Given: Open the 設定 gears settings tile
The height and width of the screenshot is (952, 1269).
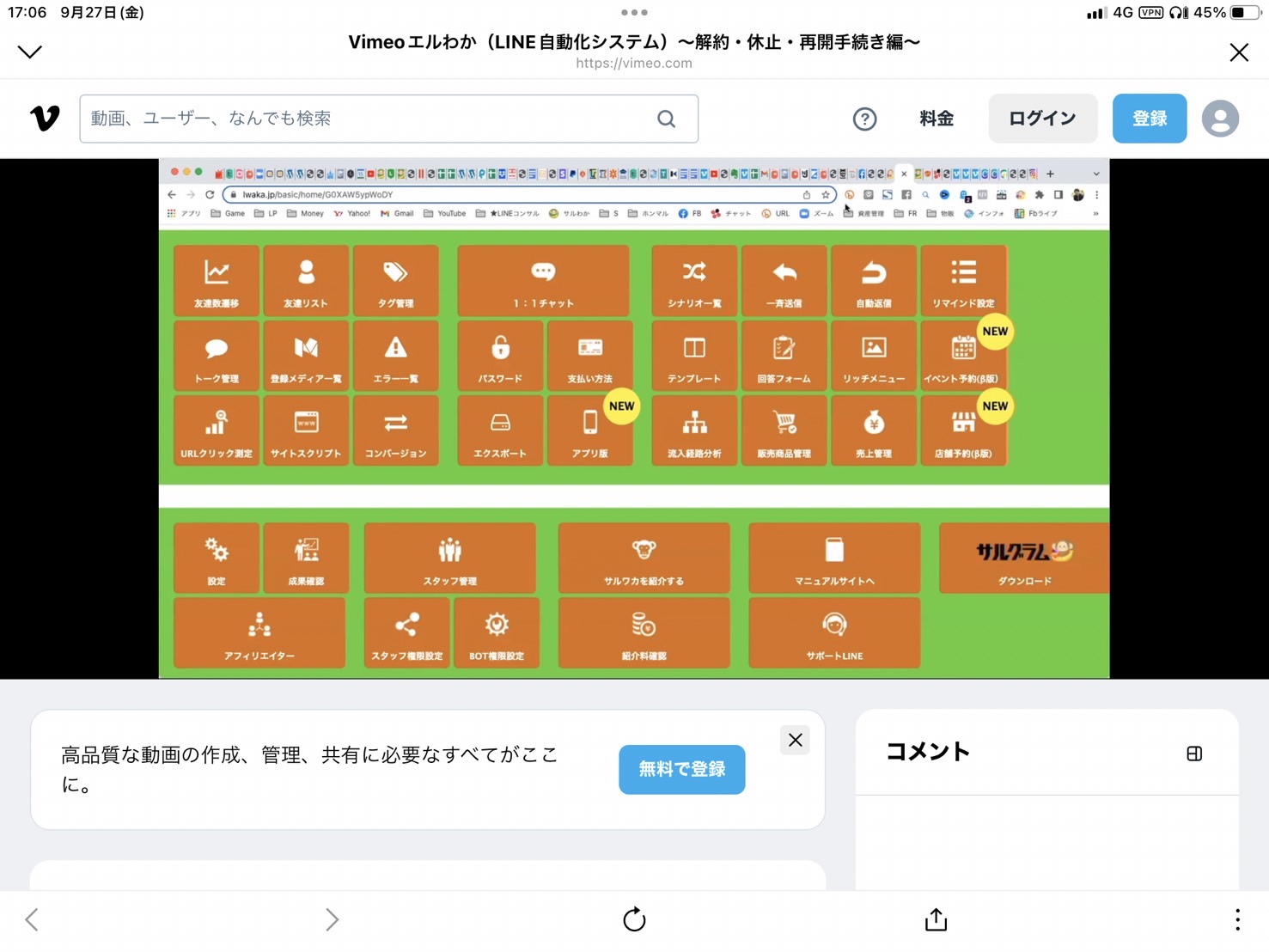Looking at the screenshot, I should 217,558.
